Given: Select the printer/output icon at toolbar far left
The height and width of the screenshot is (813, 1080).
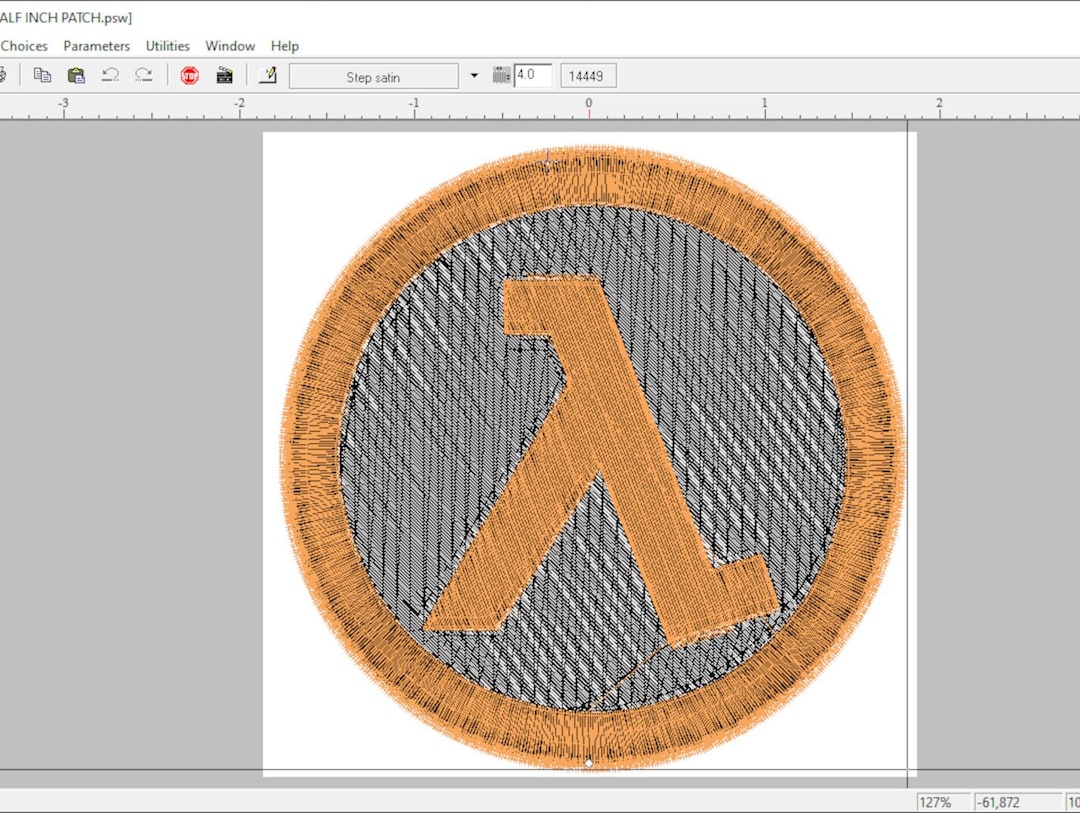Looking at the screenshot, I should [x=4, y=75].
